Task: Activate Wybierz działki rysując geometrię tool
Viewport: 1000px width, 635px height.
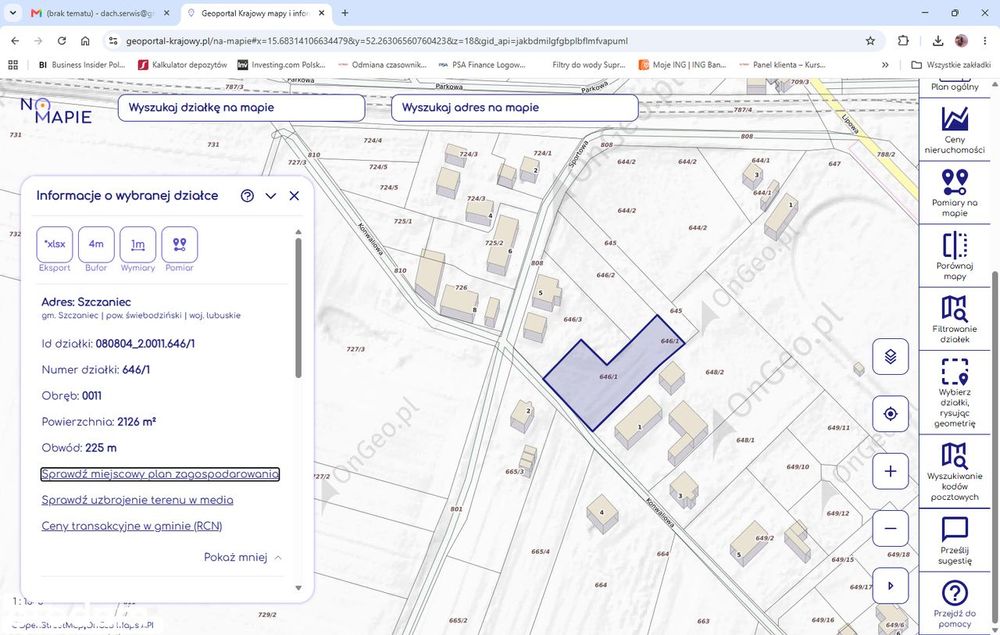Action: point(954,392)
